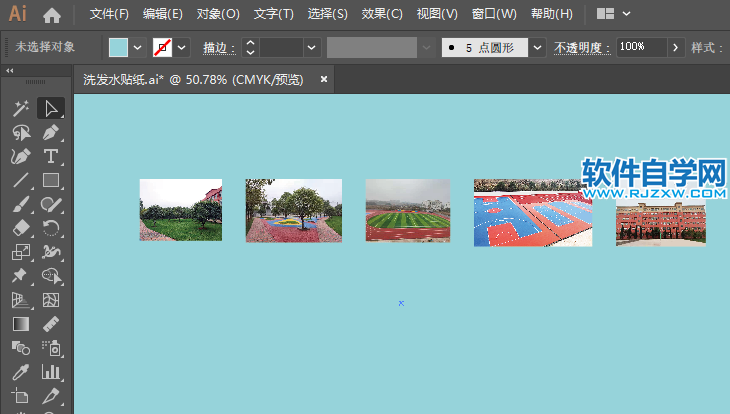Select the Warp tool

pyautogui.click(x=51, y=252)
